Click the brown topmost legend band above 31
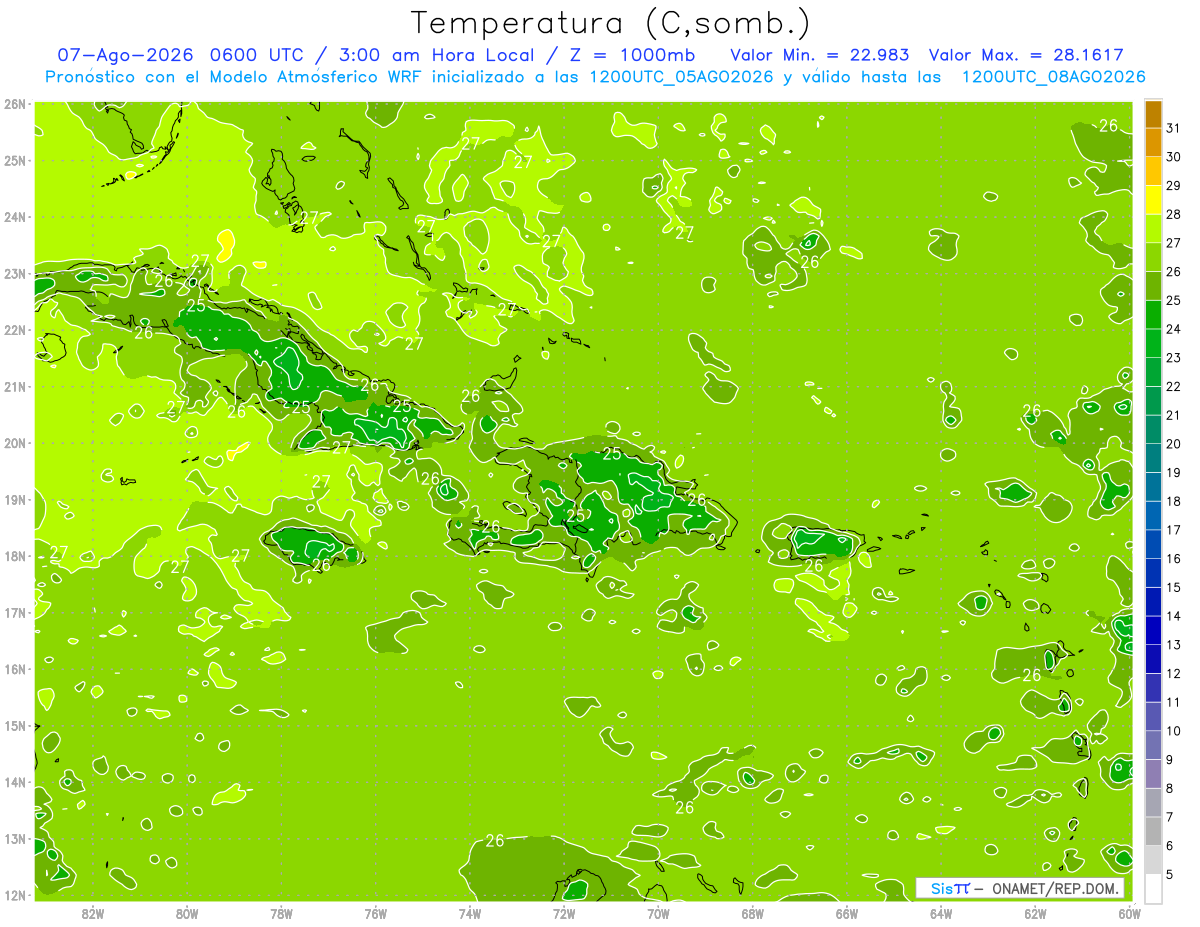This screenshot has height=927, width=1200. (x=1152, y=114)
